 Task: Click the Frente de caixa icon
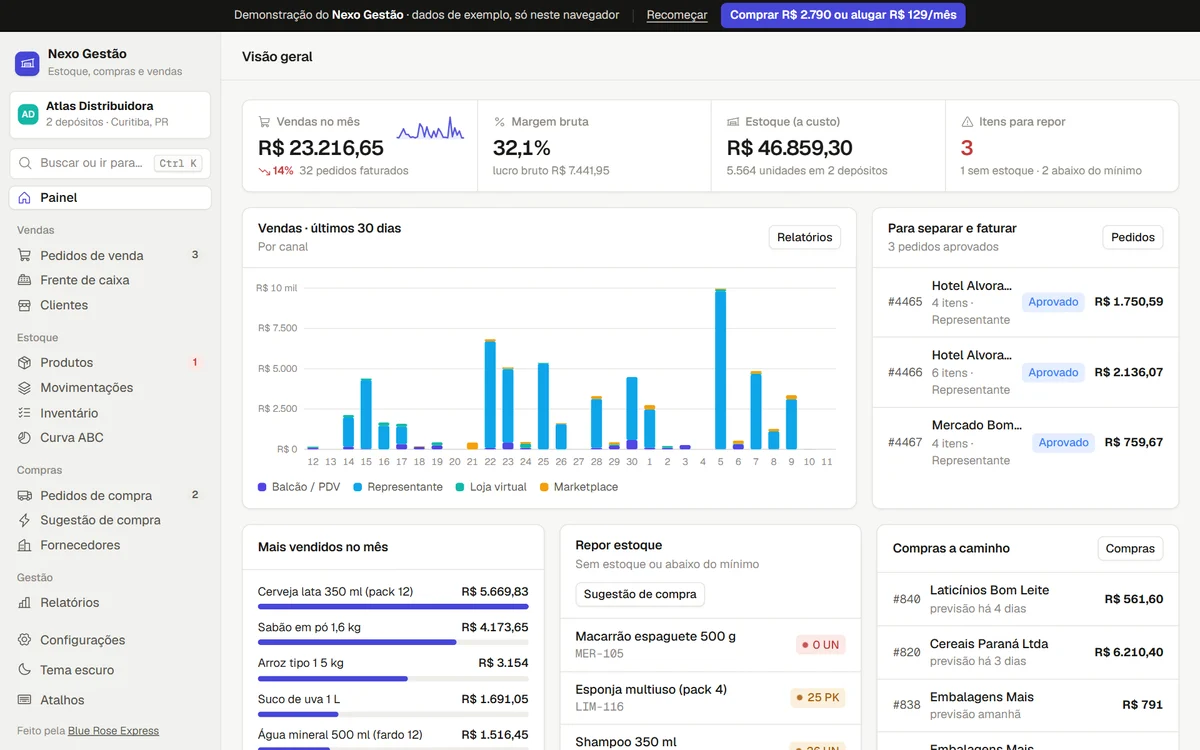click(x=25, y=280)
